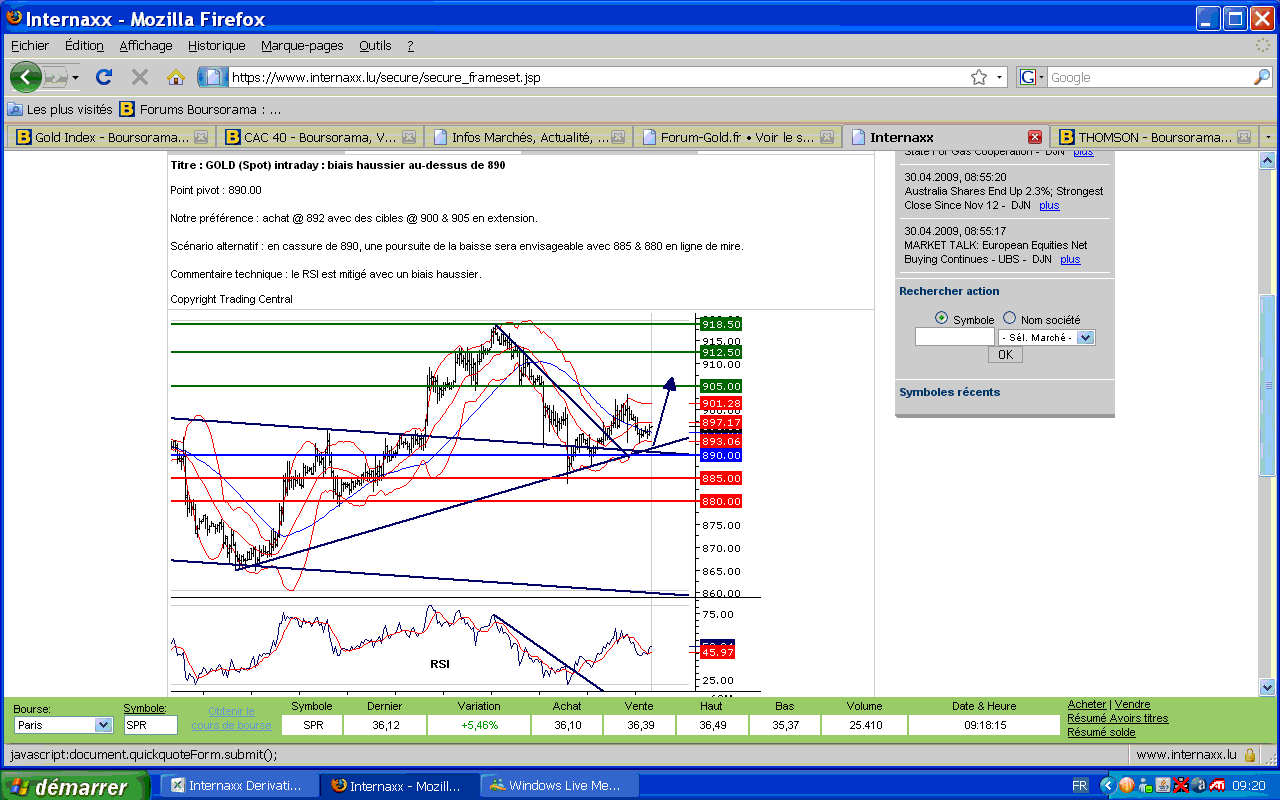Click the browser Back arrow button
Image resolution: width=1280 pixels, height=800 pixels.
point(25,77)
